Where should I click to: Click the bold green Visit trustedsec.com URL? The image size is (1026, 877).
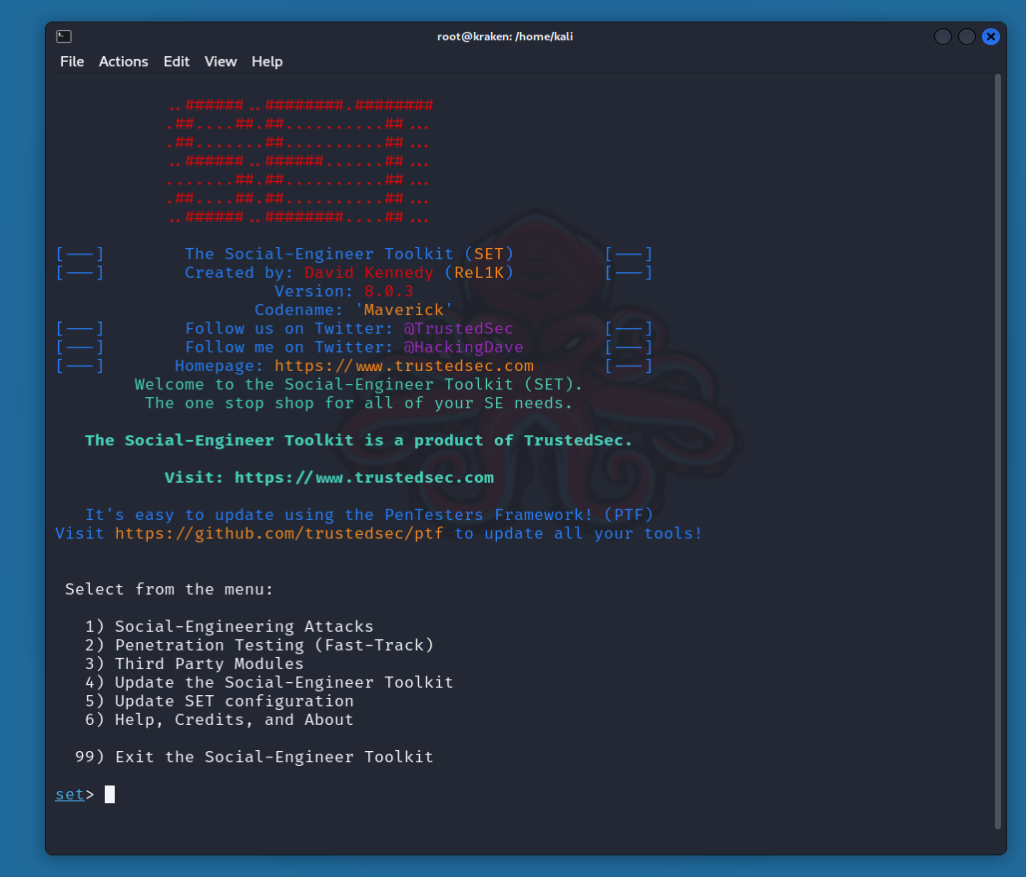point(364,478)
